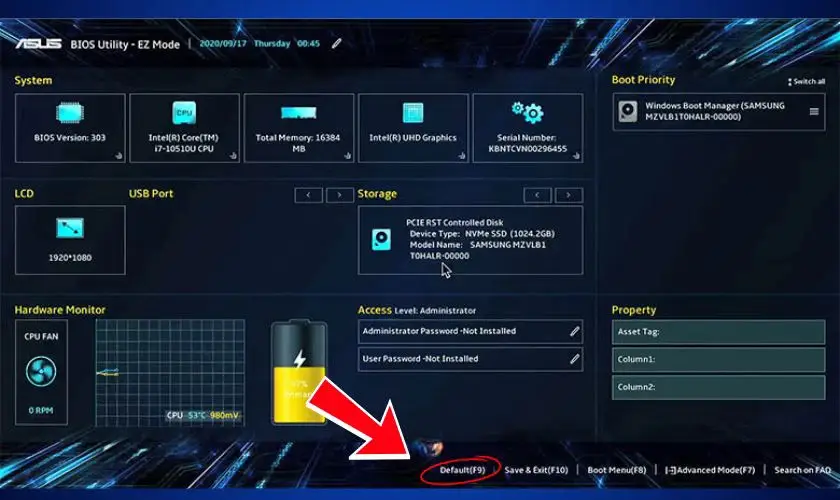Select the Windows Boot Manager boot entry
The image size is (840, 500).
[x=718, y=111]
